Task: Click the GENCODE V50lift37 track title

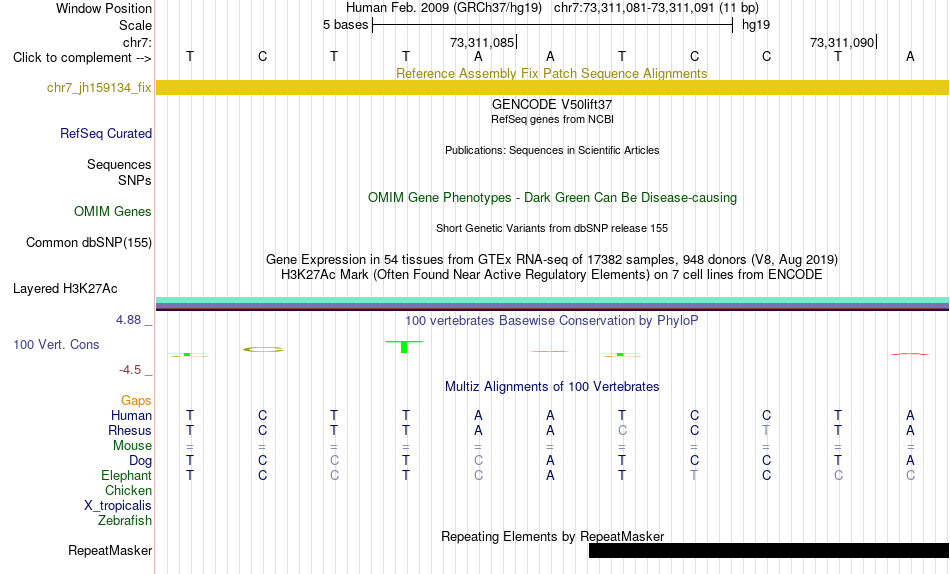Action: [552, 104]
